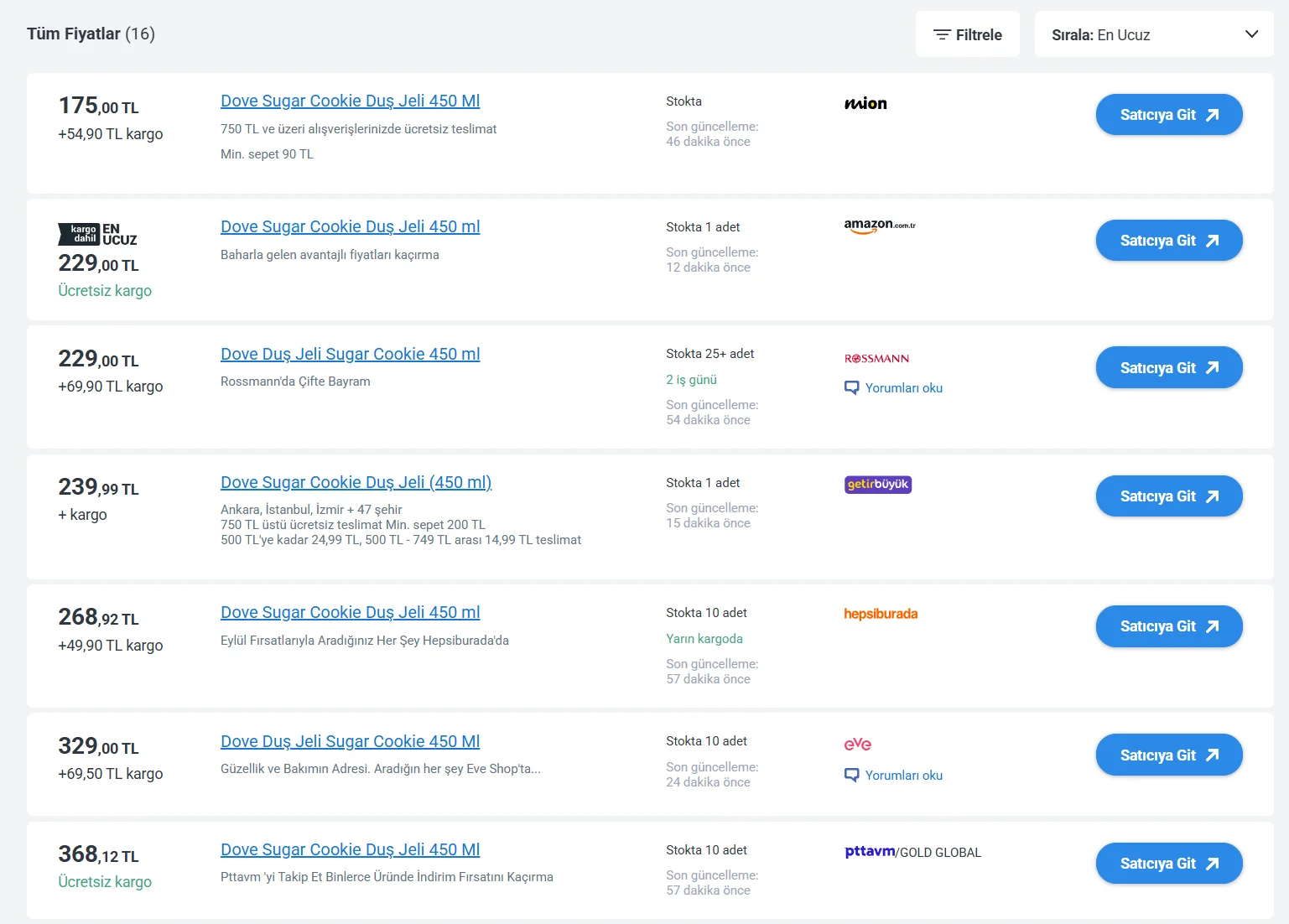Click the Ücretsiz kargo label under 368,12 TL
The width and height of the screenshot is (1289, 924).
105,882
